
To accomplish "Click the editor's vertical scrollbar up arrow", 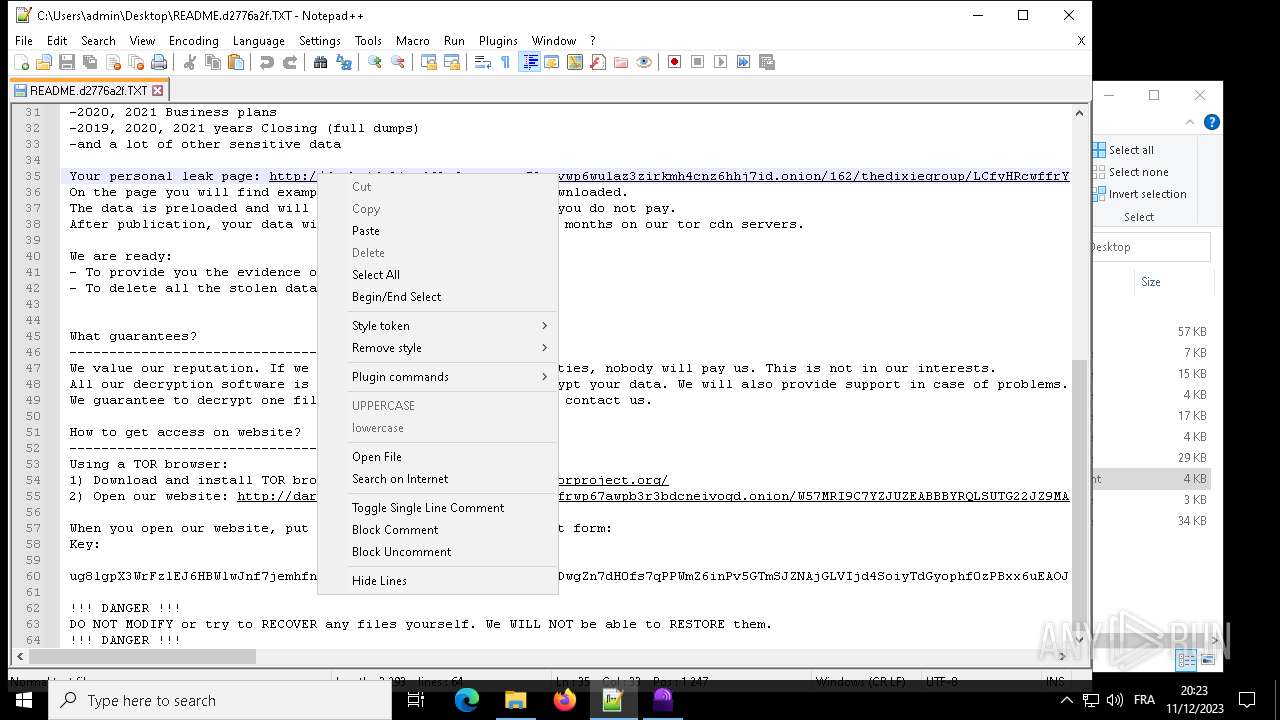I will pyautogui.click(x=1079, y=113).
